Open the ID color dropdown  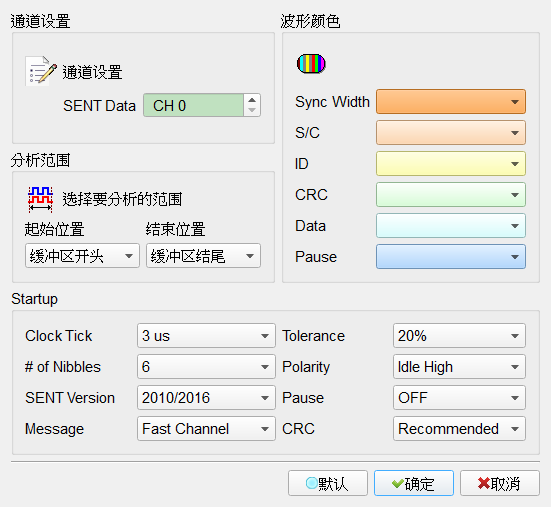pos(451,163)
